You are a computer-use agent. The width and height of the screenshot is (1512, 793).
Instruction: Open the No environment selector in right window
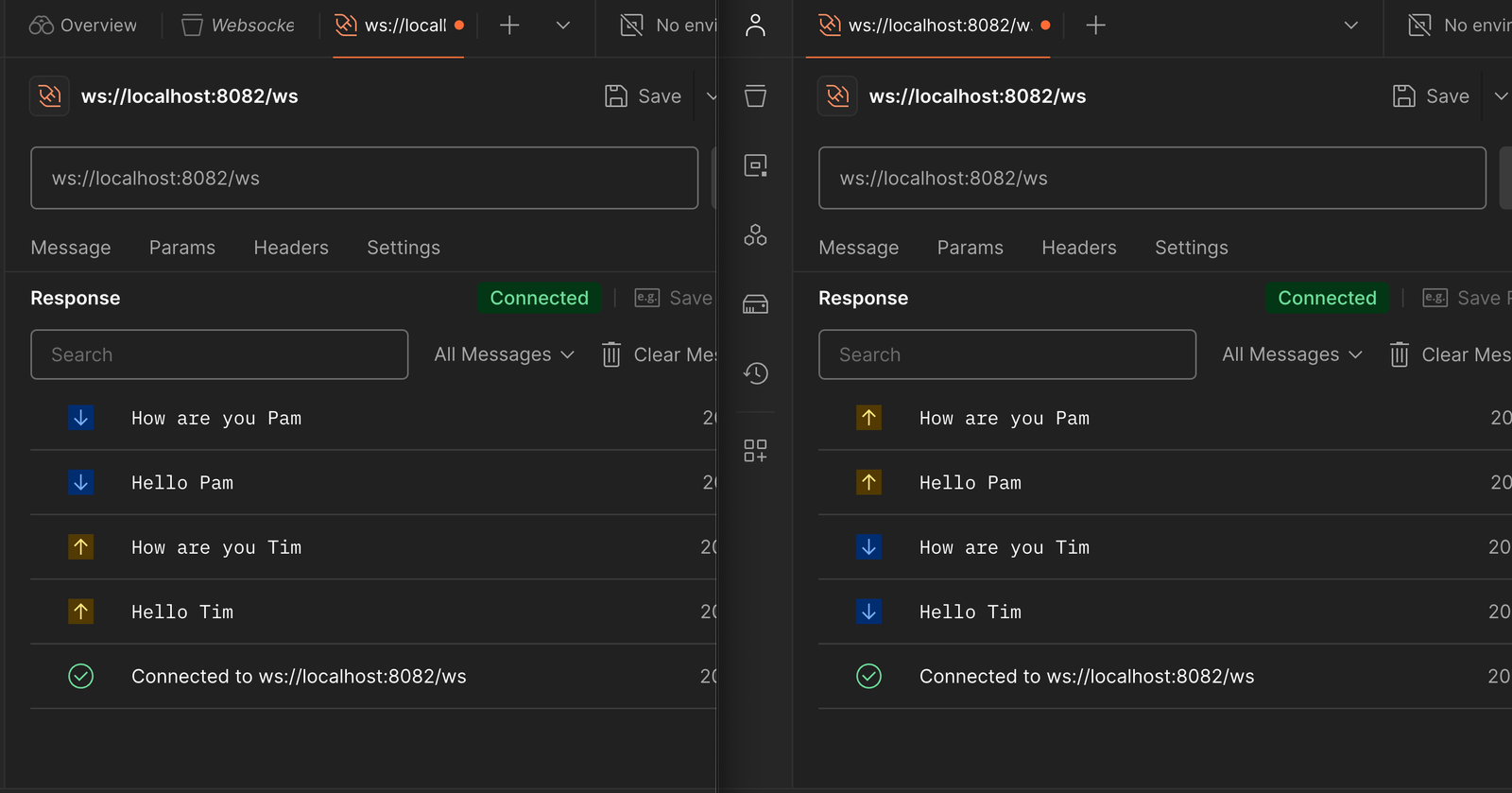[x=1459, y=26]
